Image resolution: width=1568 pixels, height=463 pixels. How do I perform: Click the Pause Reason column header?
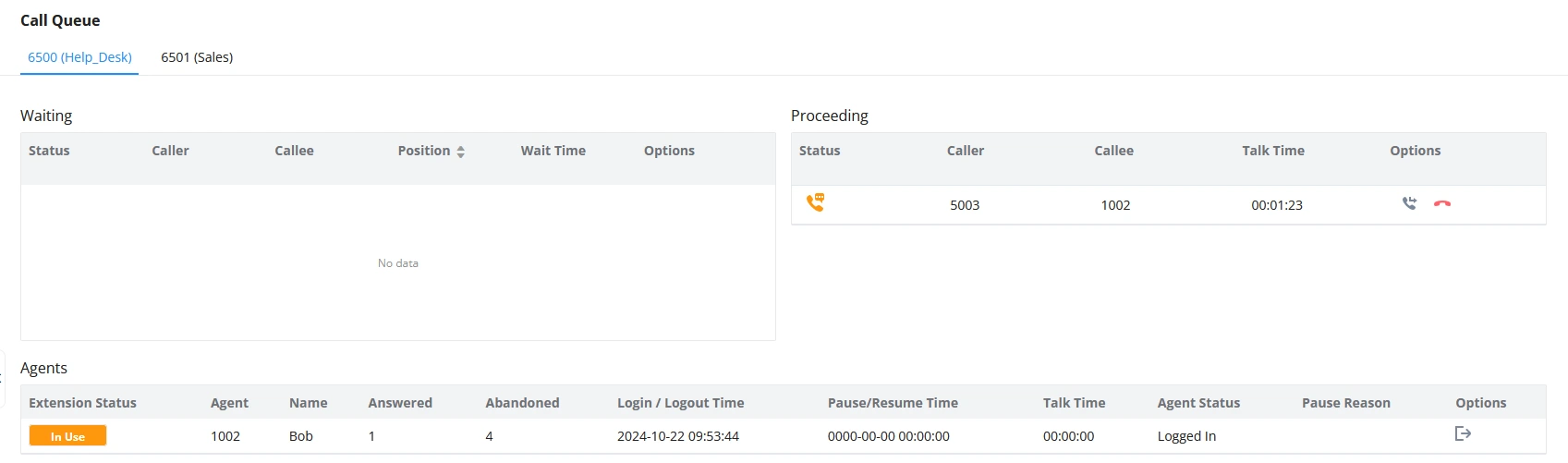(x=1345, y=403)
